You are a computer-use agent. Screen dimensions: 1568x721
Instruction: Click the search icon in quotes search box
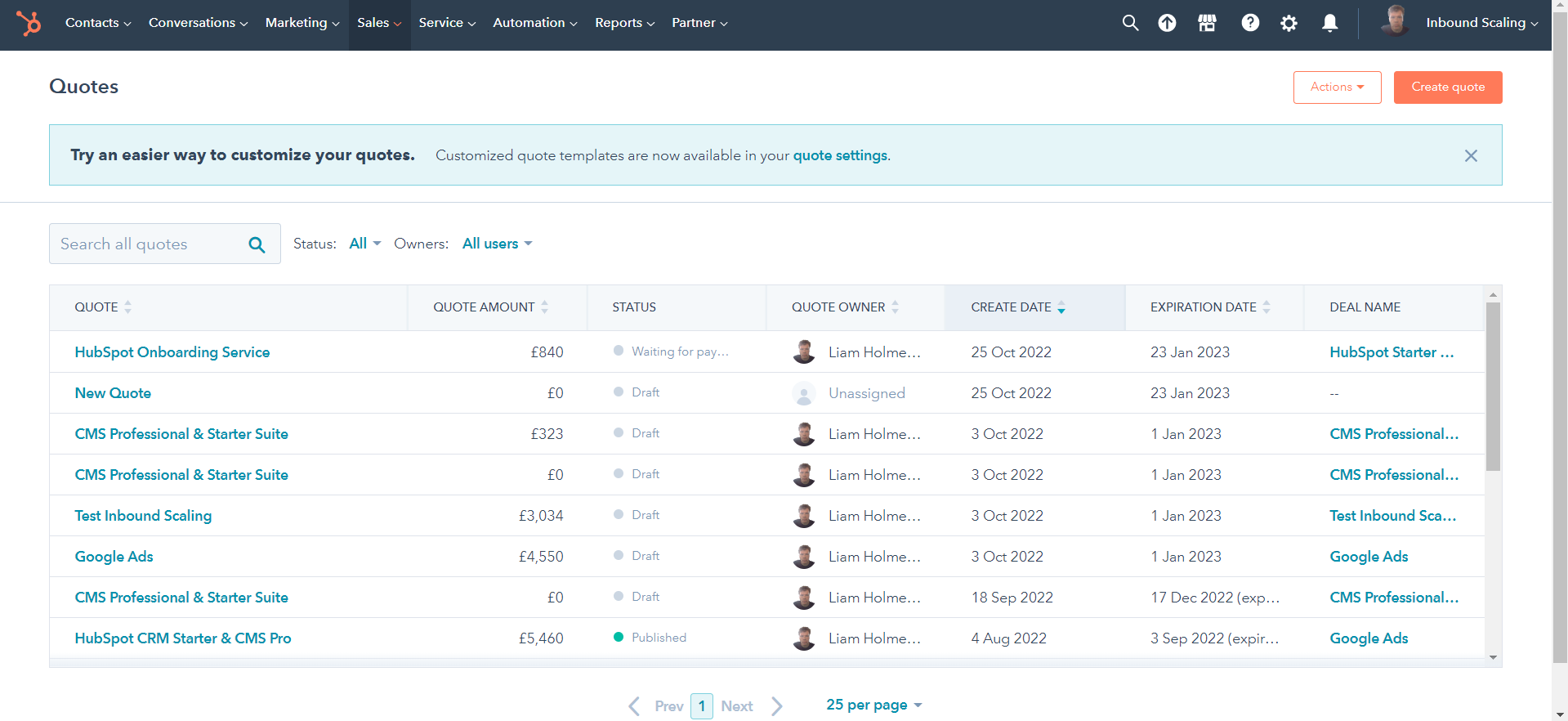click(257, 244)
